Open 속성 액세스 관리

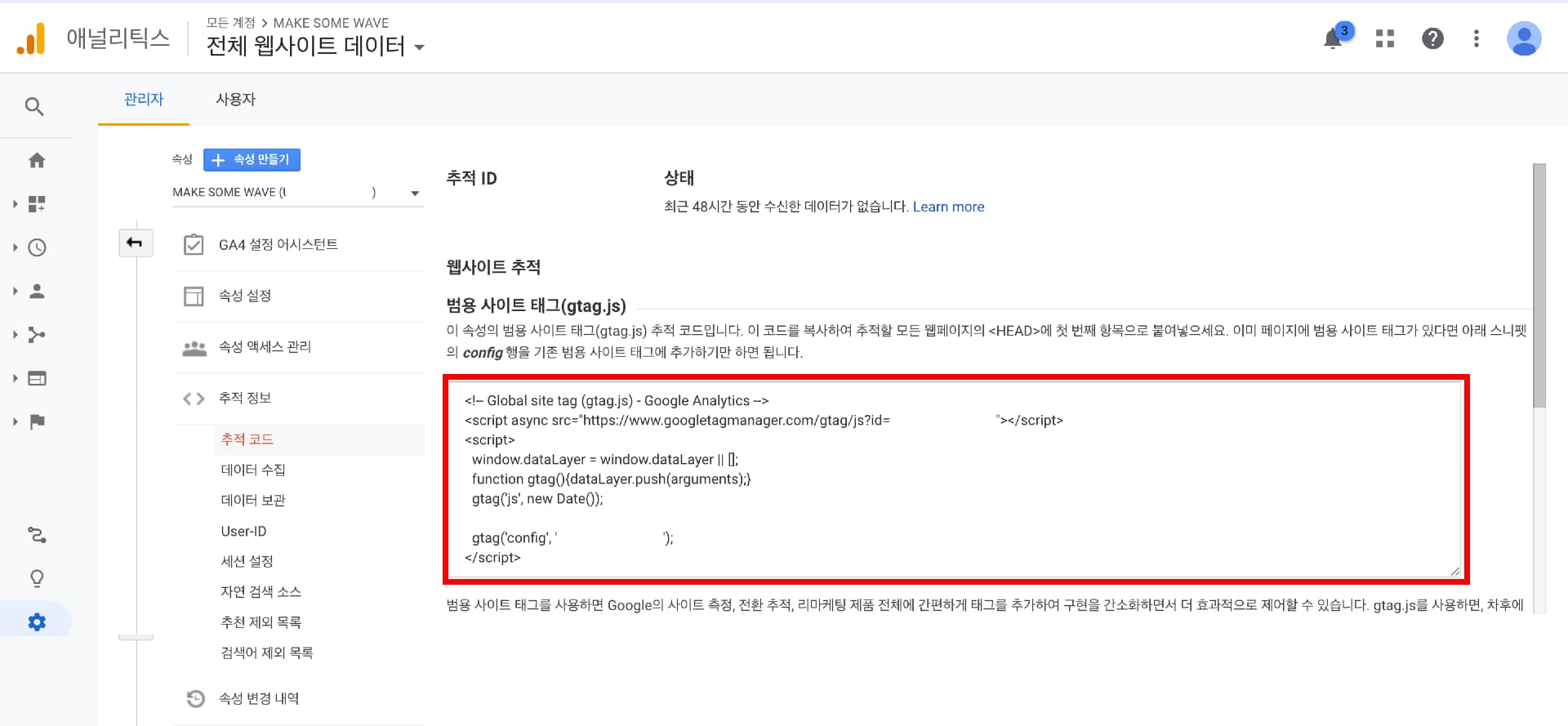pos(265,347)
